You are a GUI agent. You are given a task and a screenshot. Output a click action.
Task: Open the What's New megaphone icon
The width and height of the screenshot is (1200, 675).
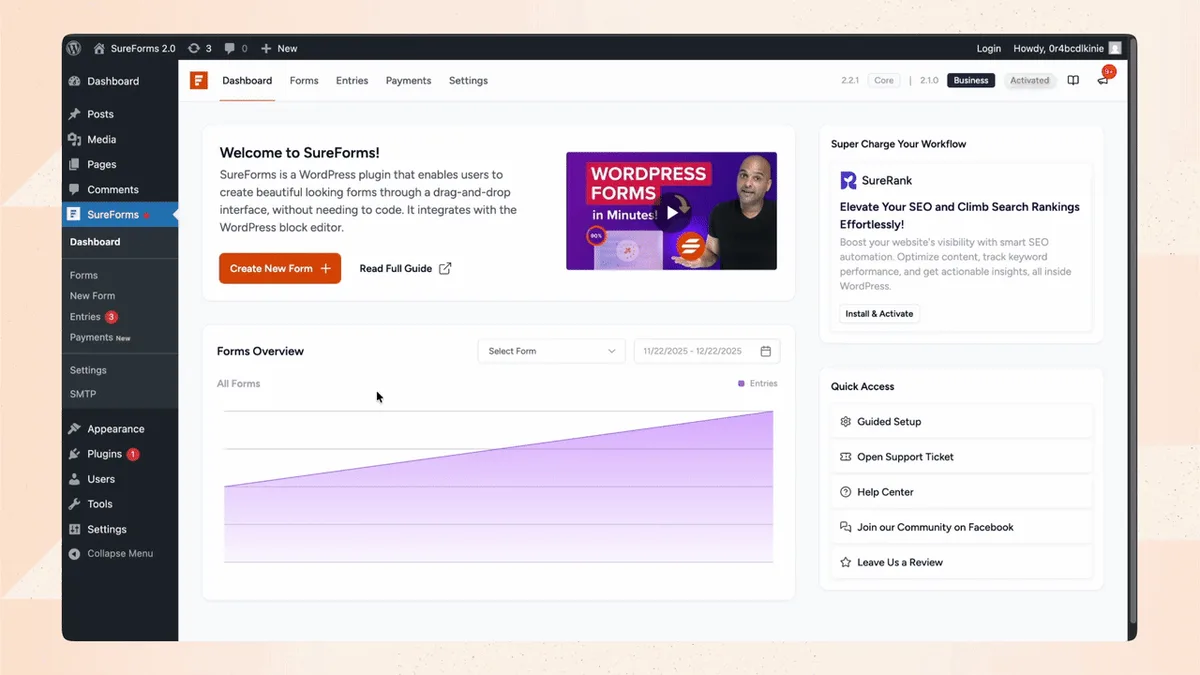click(x=1103, y=80)
